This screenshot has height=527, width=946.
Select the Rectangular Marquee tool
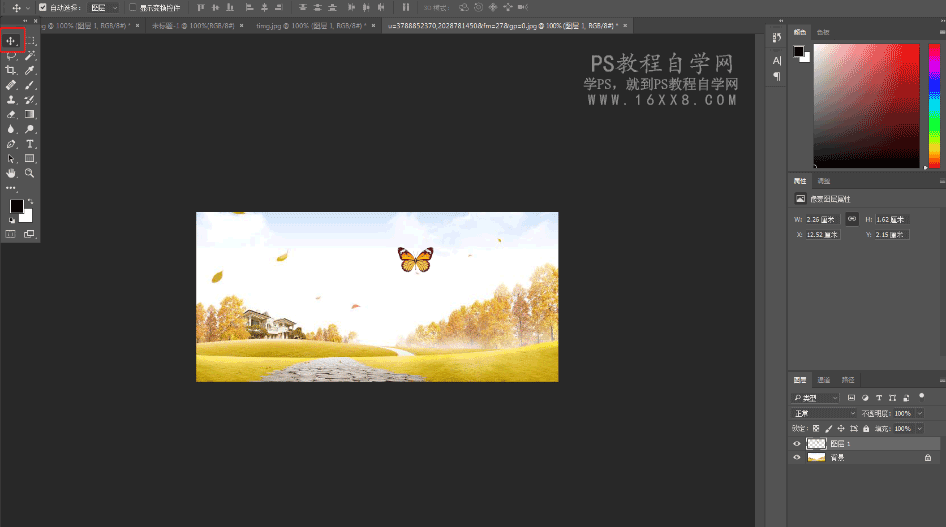(30, 41)
